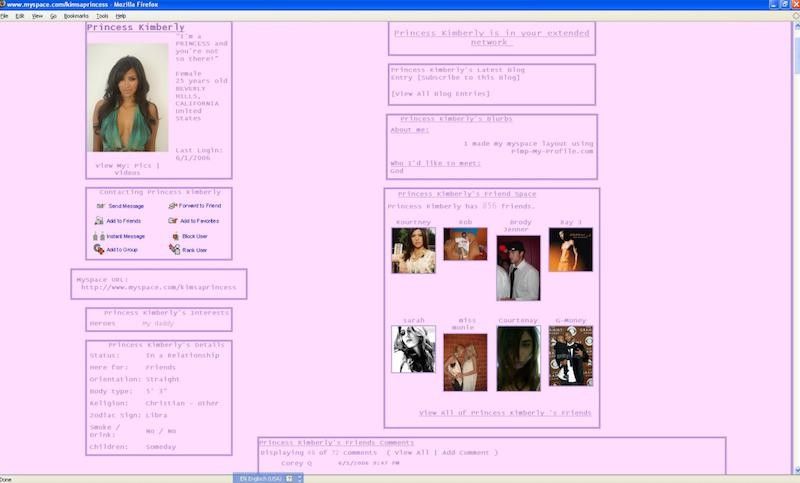This screenshot has width=800, height=483.
Task: Click the Videos link under profile photo
Action: click(x=127, y=173)
